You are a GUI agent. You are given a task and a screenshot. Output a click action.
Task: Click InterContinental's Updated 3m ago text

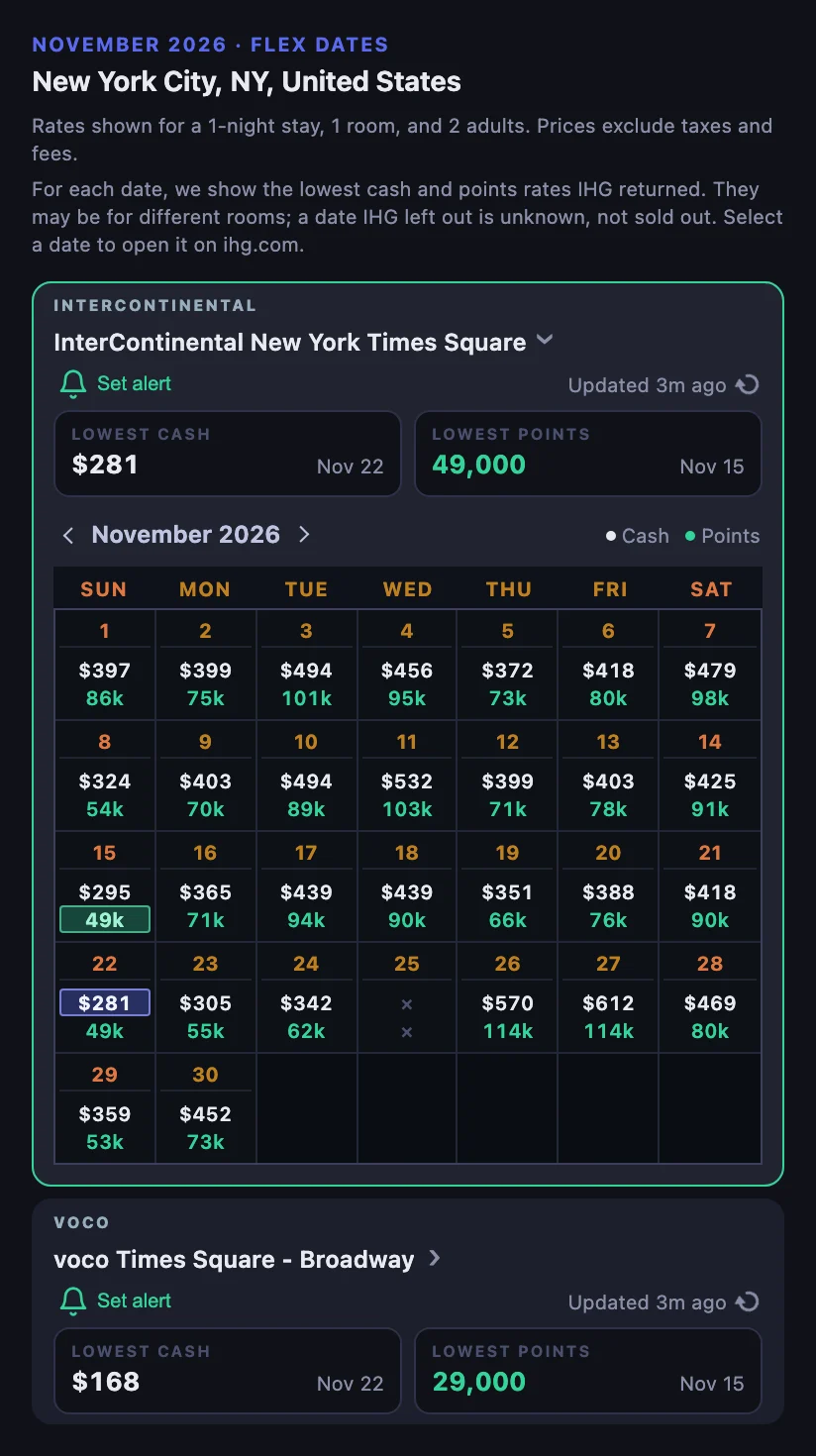coord(647,385)
